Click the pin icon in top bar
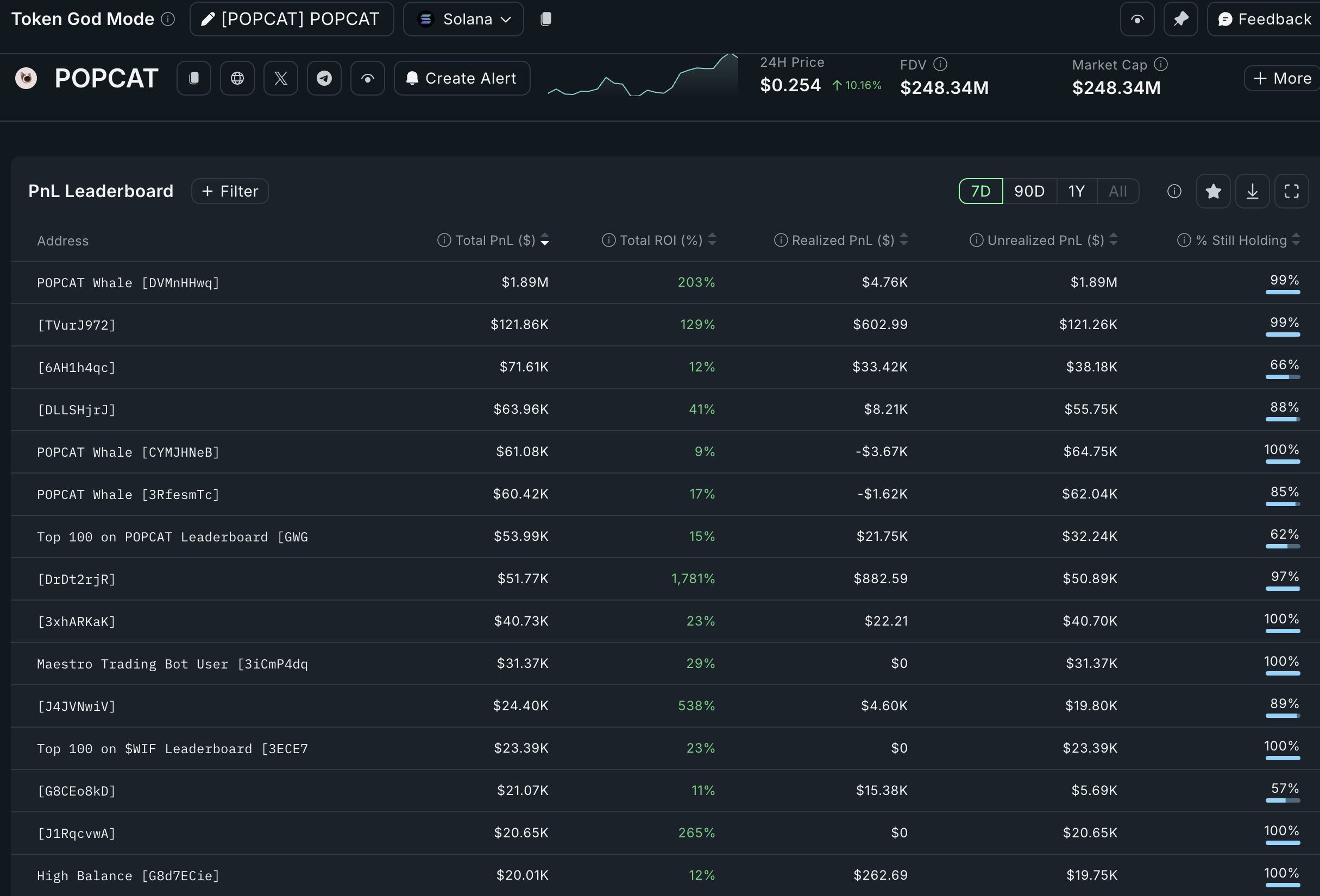The width and height of the screenshot is (1320, 896). click(x=1180, y=20)
